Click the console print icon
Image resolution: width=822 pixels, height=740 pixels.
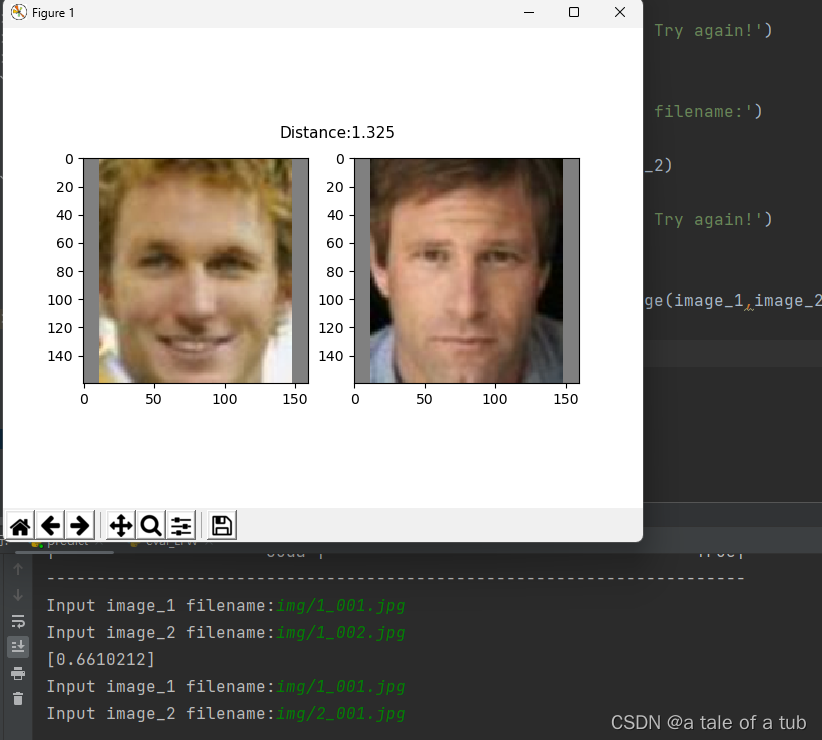click(18, 673)
